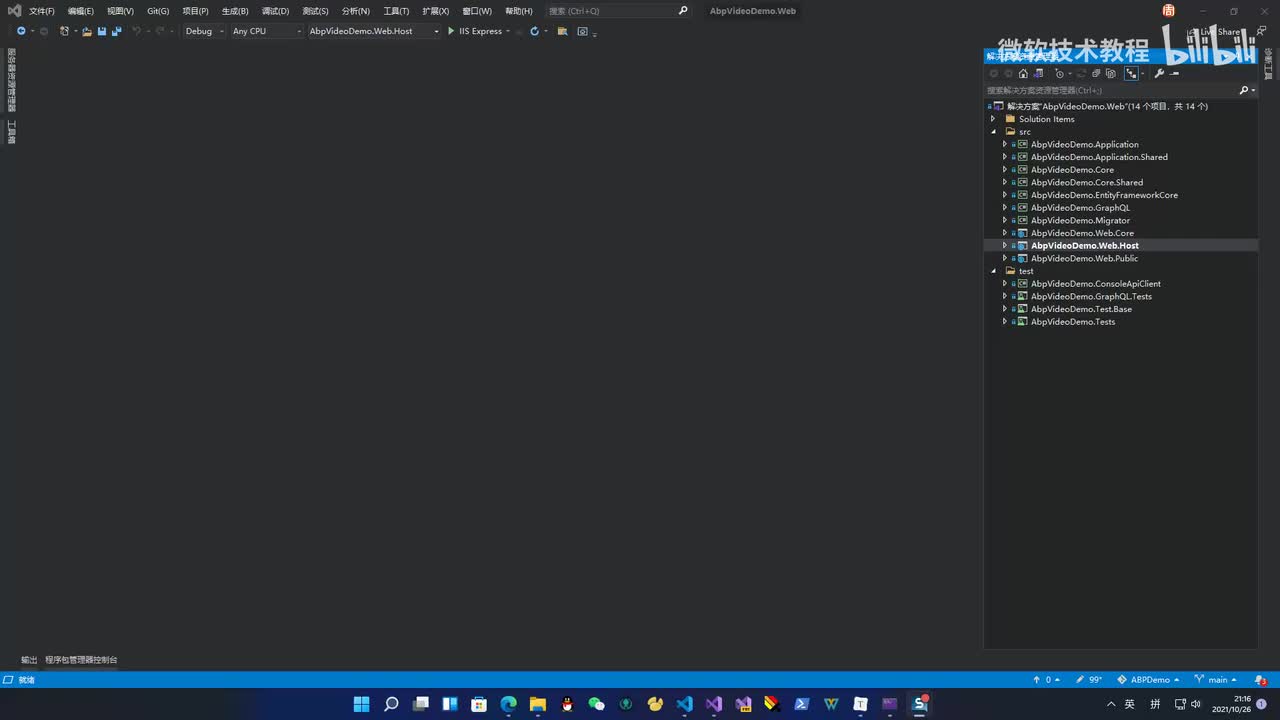The image size is (1280, 720).
Task: Click the undo arrow icon
Action: coord(136,31)
